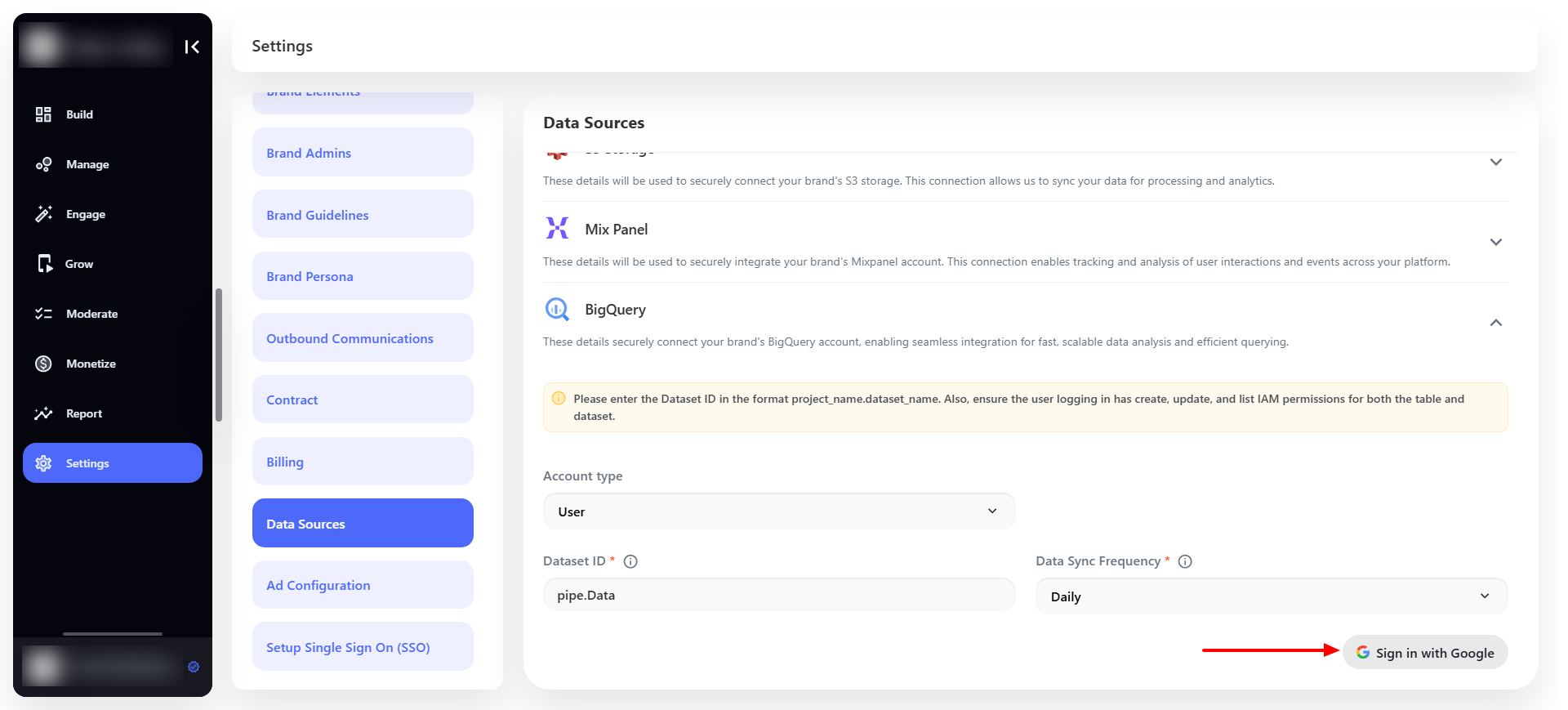Select the Brand Guidelines settings tab

click(363, 215)
